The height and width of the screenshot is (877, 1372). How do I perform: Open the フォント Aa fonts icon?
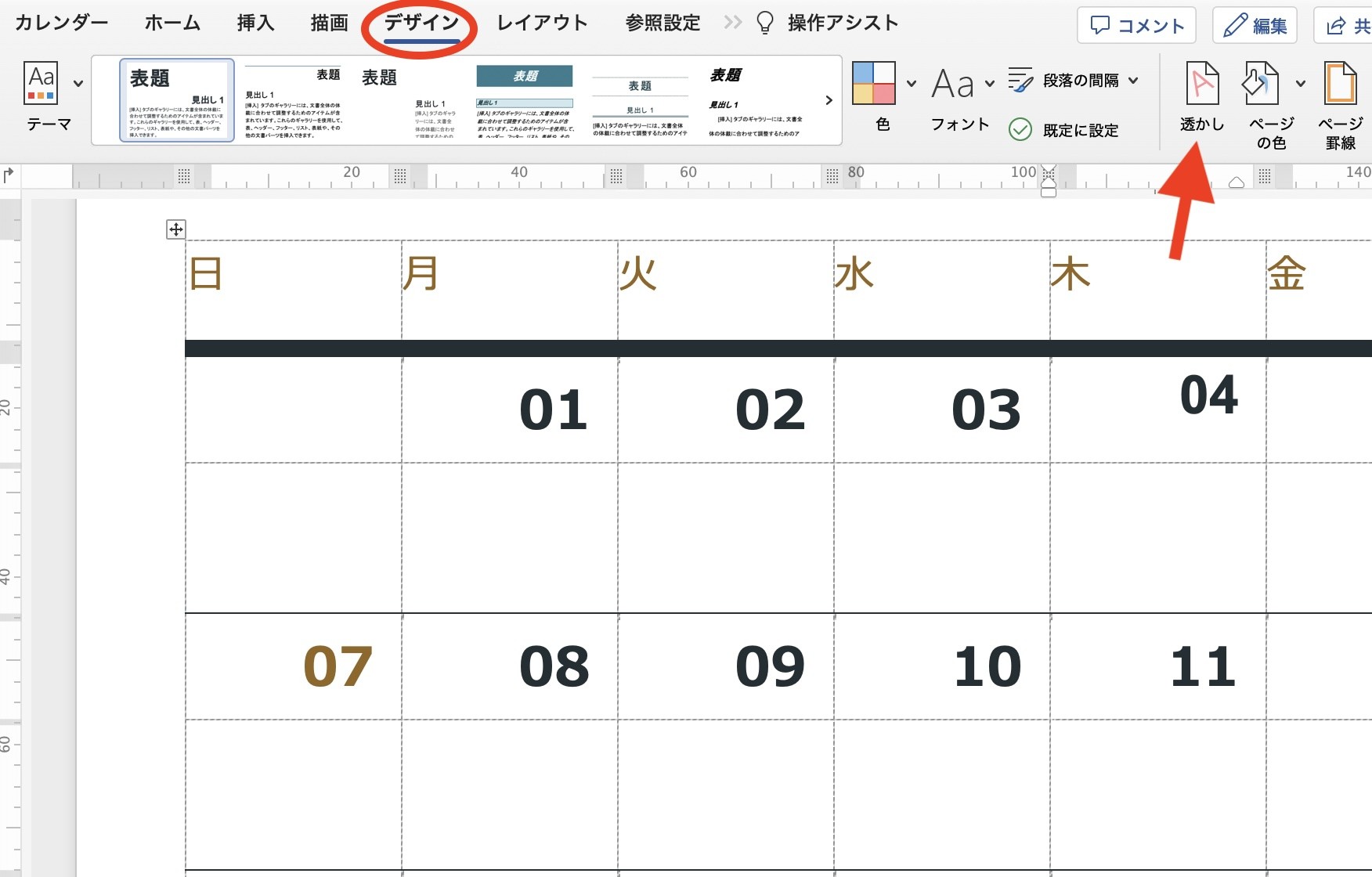[952, 84]
